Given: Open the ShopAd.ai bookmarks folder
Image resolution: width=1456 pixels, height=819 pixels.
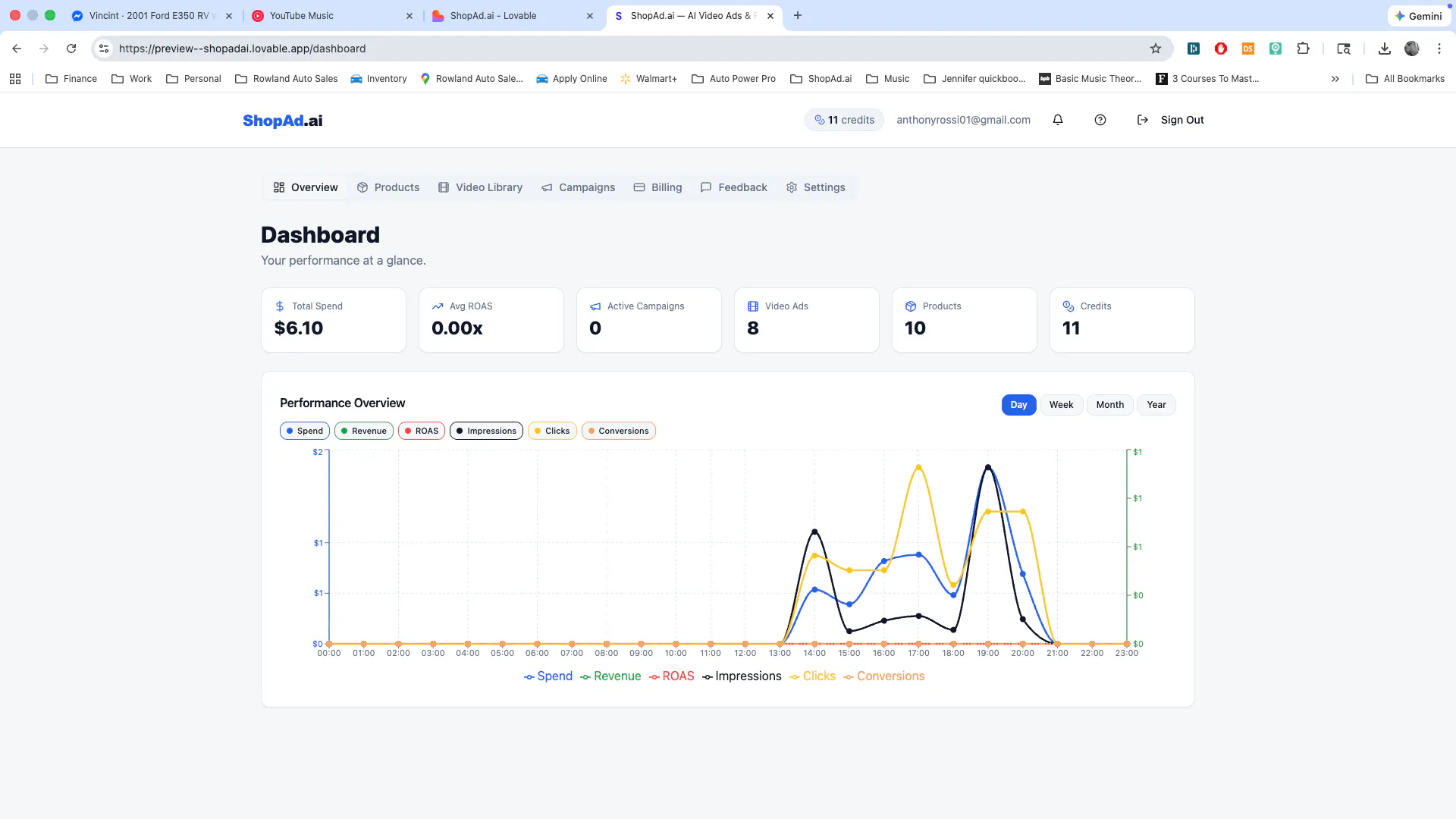Looking at the screenshot, I should [x=821, y=79].
